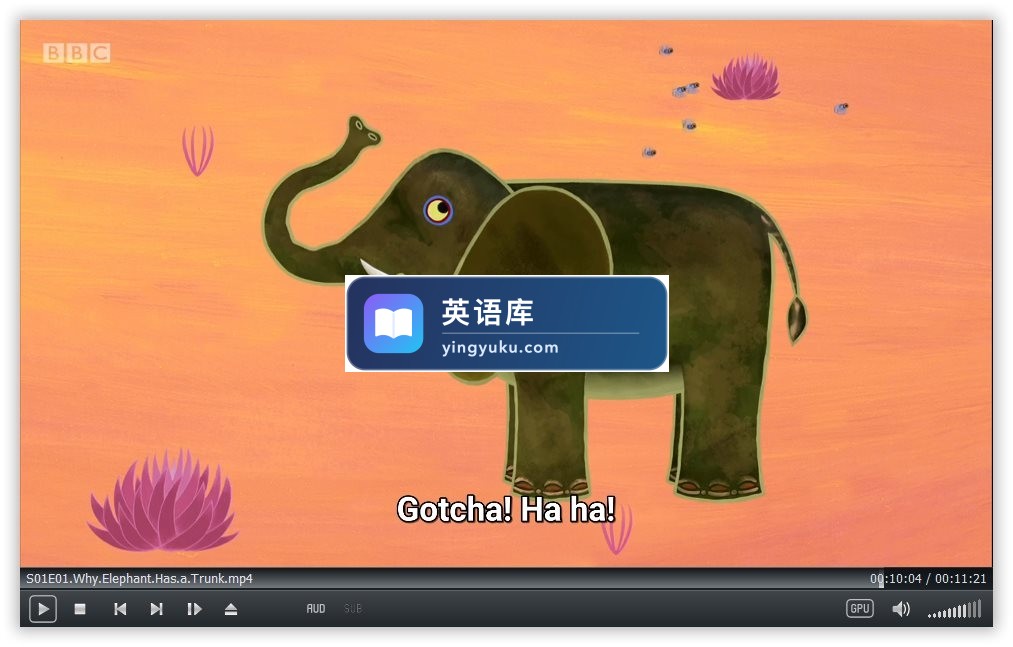This screenshot has height=647, width=1013.
Task: Click the Play button
Action: 43,609
